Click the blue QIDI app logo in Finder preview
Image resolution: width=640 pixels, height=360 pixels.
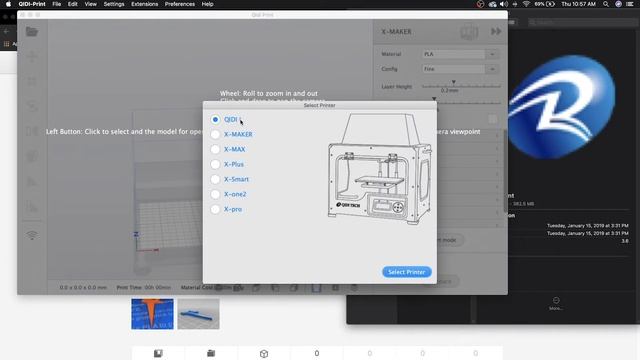coord(562,107)
